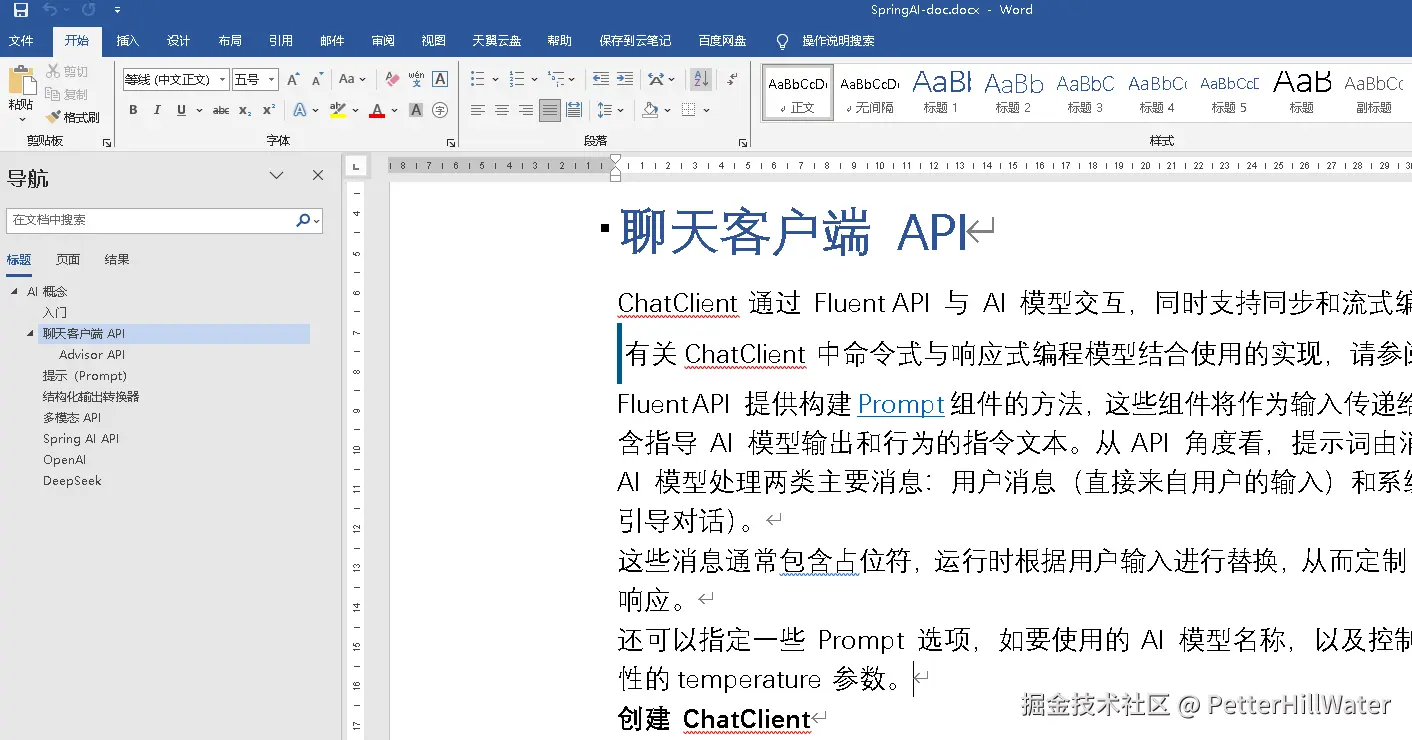Click the paragraph Shading paint bucket
The height and width of the screenshot is (740, 1412).
coord(650,110)
